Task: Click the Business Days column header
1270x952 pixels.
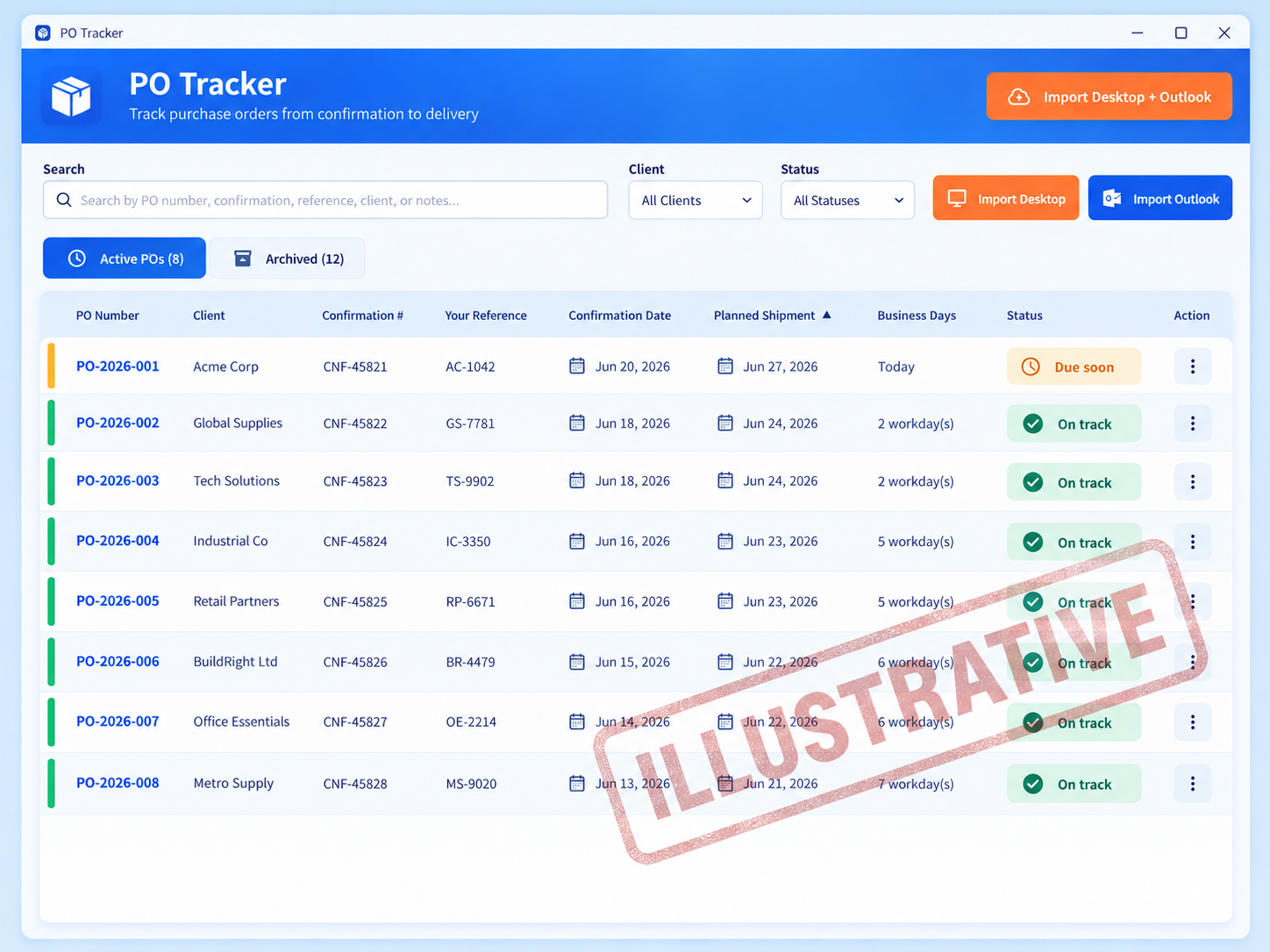Action: coord(917,316)
